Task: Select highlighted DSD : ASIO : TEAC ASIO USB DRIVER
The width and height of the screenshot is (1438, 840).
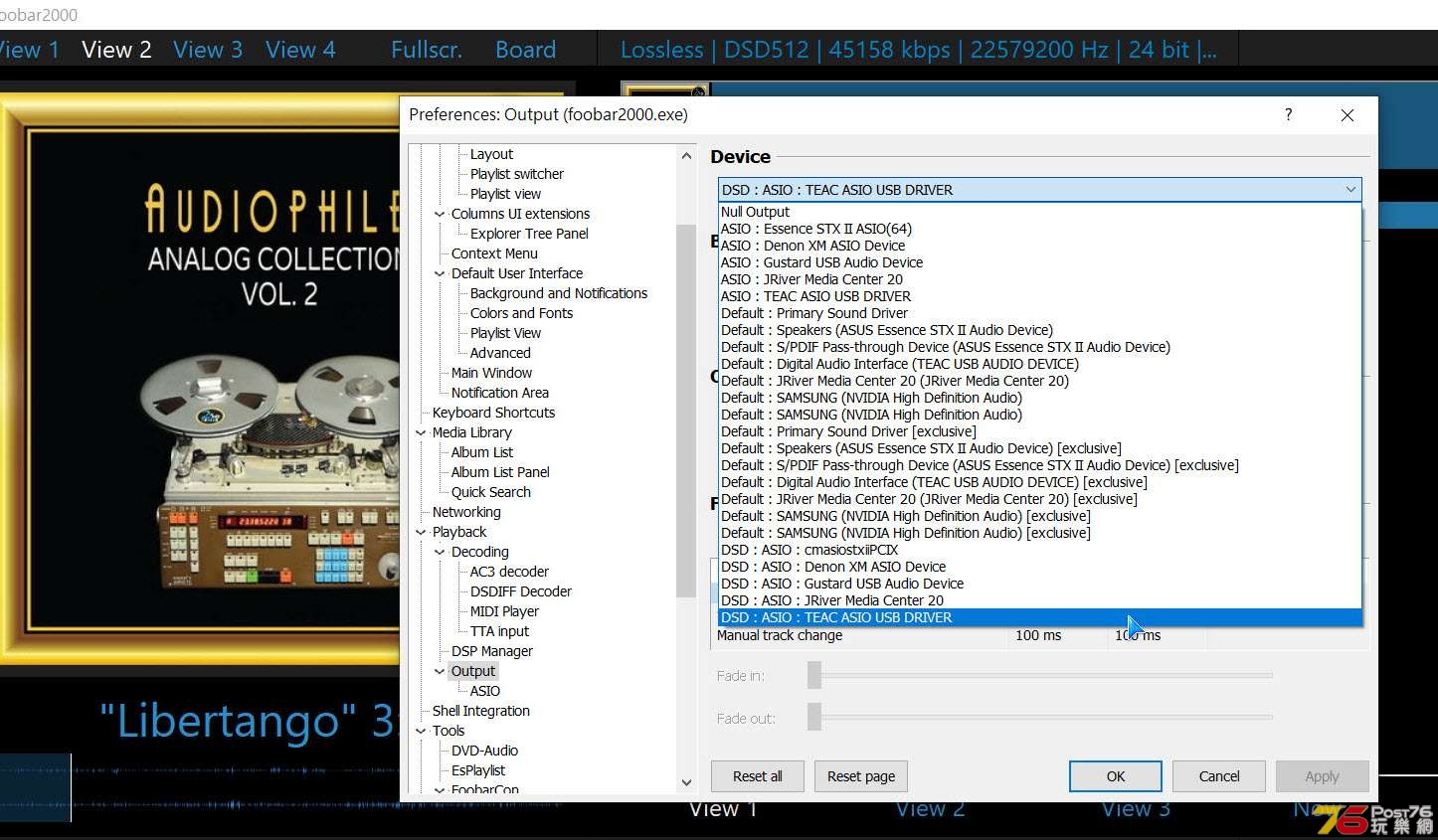Action: coord(1039,617)
